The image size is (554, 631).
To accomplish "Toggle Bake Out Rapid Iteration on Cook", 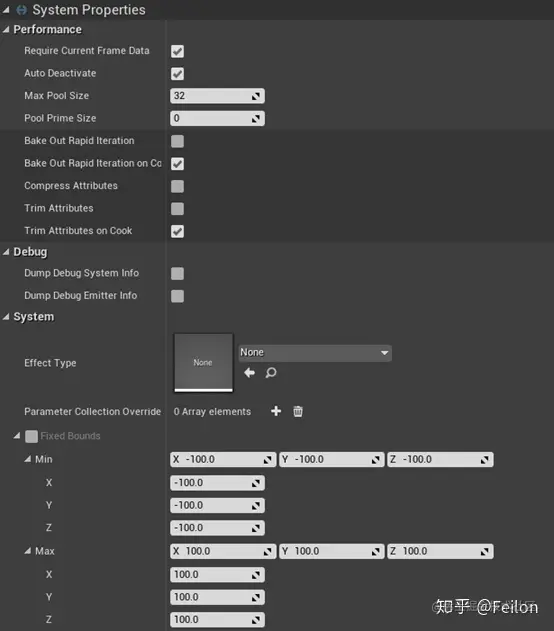I will coord(177,164).
